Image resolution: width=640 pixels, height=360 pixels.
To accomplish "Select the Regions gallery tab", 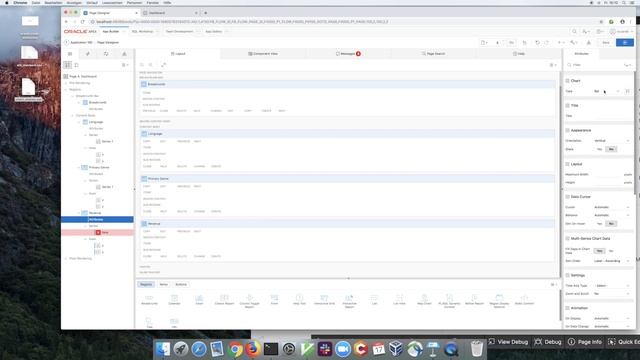I will (146, 284).
